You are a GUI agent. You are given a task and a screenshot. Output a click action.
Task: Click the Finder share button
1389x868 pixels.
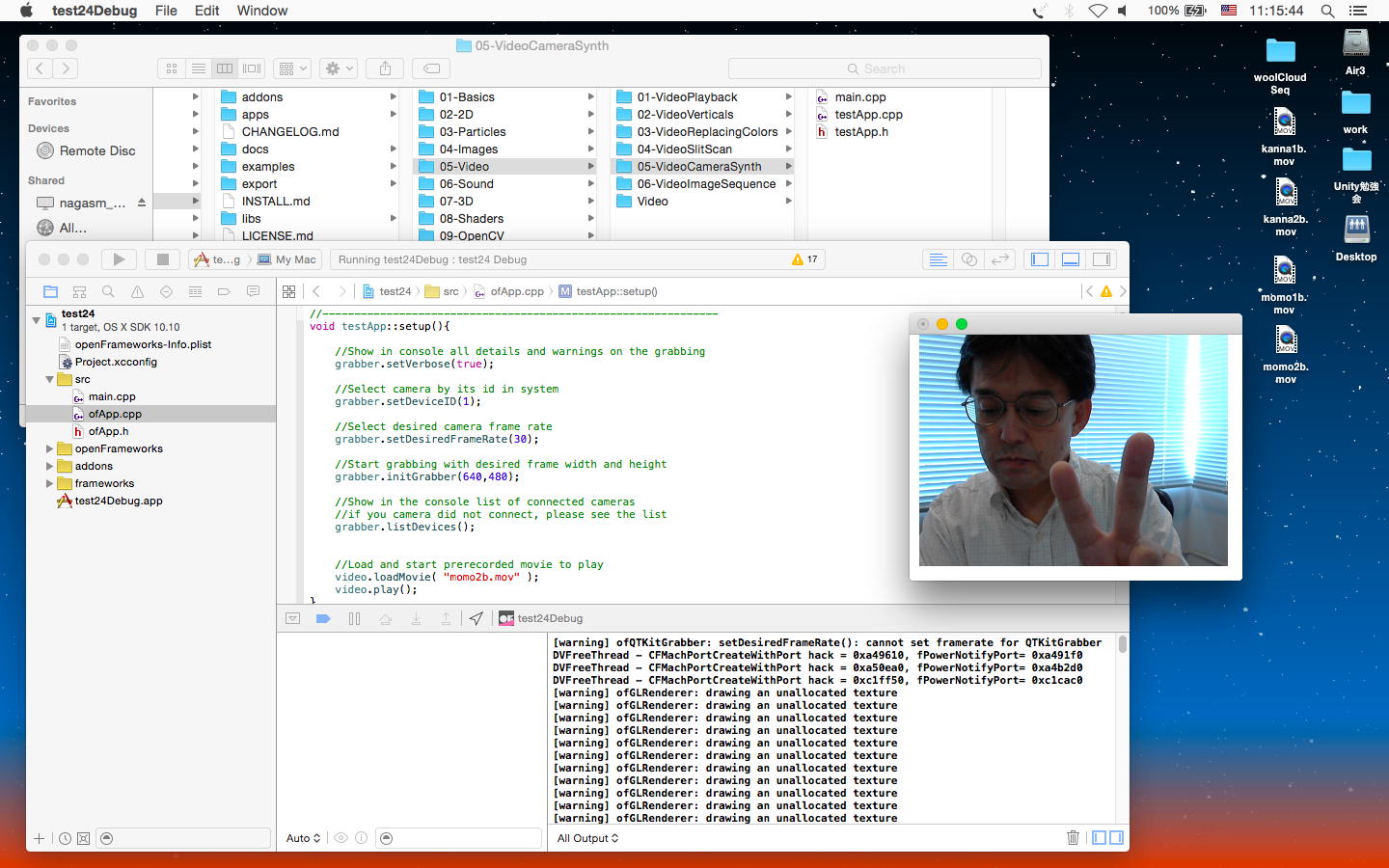[385, 68]
